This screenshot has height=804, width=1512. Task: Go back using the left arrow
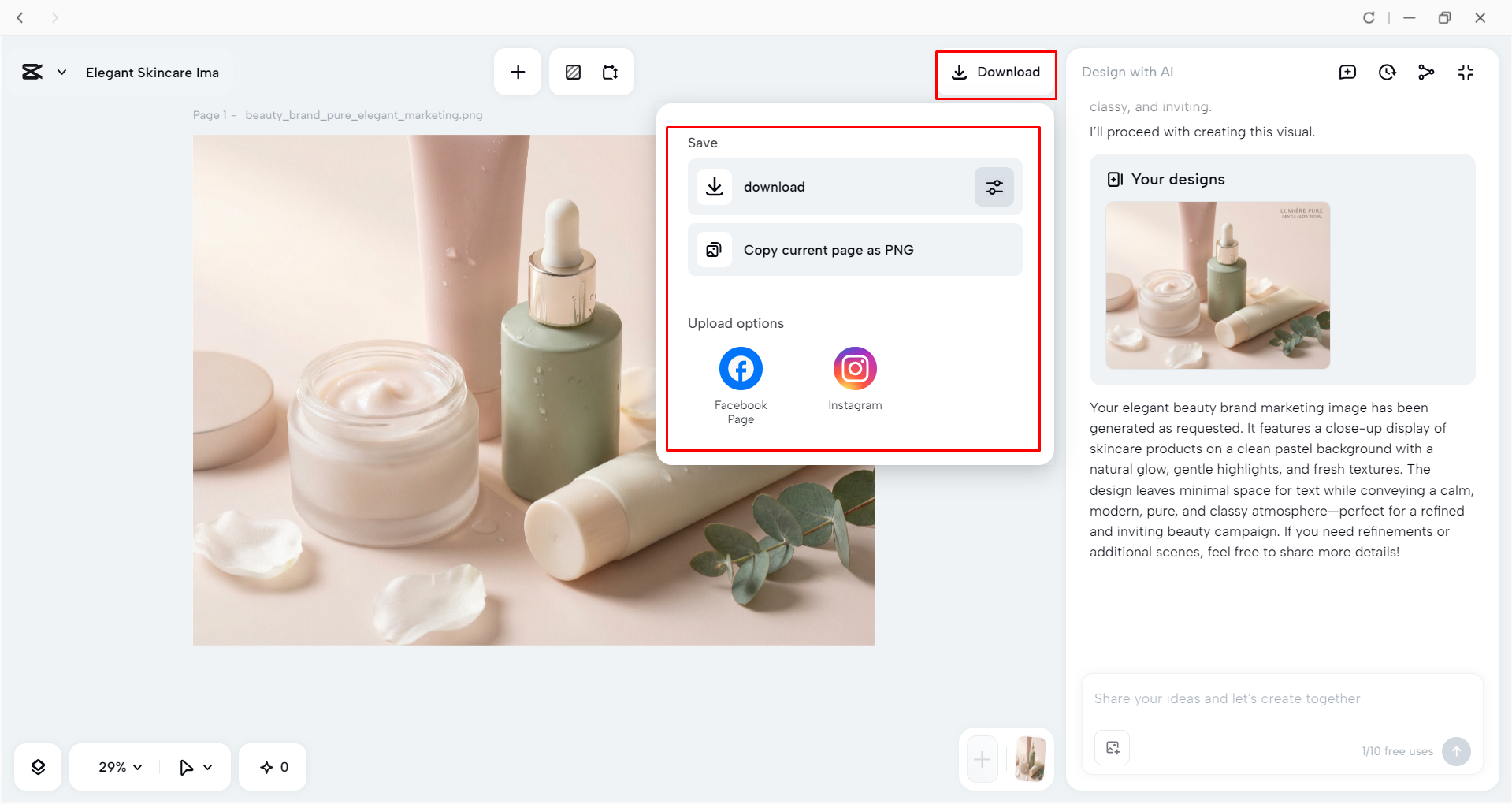tap(20, 17)
